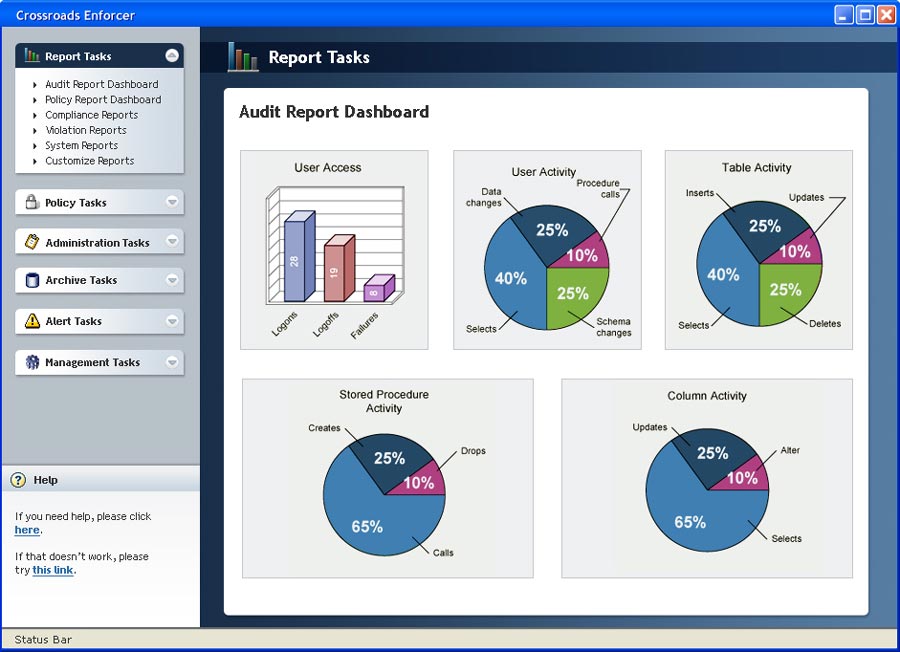Open Audit Report Dashboard
Image resolution: width=900 pixels, height=652 pixels.
tap(102, 84)
